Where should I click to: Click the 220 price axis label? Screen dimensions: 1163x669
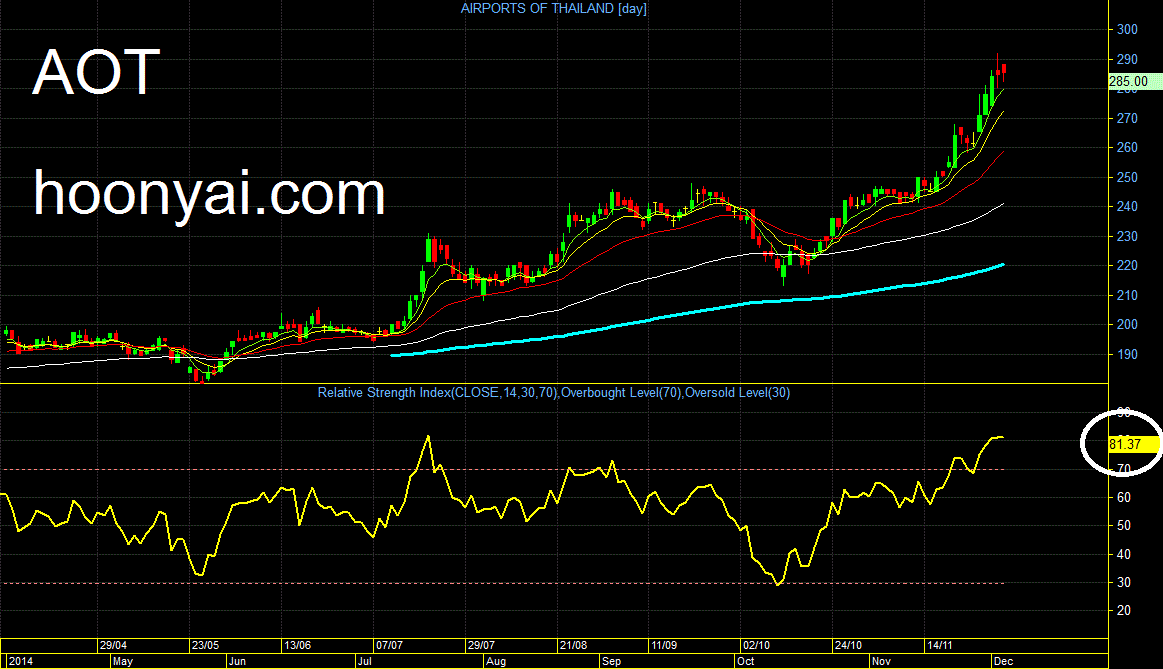click(1127, 266)
